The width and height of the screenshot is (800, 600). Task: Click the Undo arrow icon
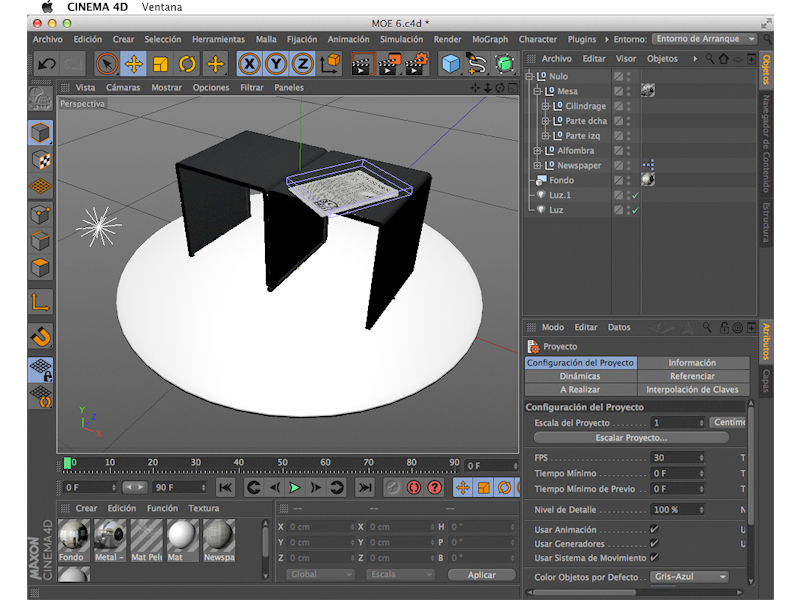tap(46, 64)
